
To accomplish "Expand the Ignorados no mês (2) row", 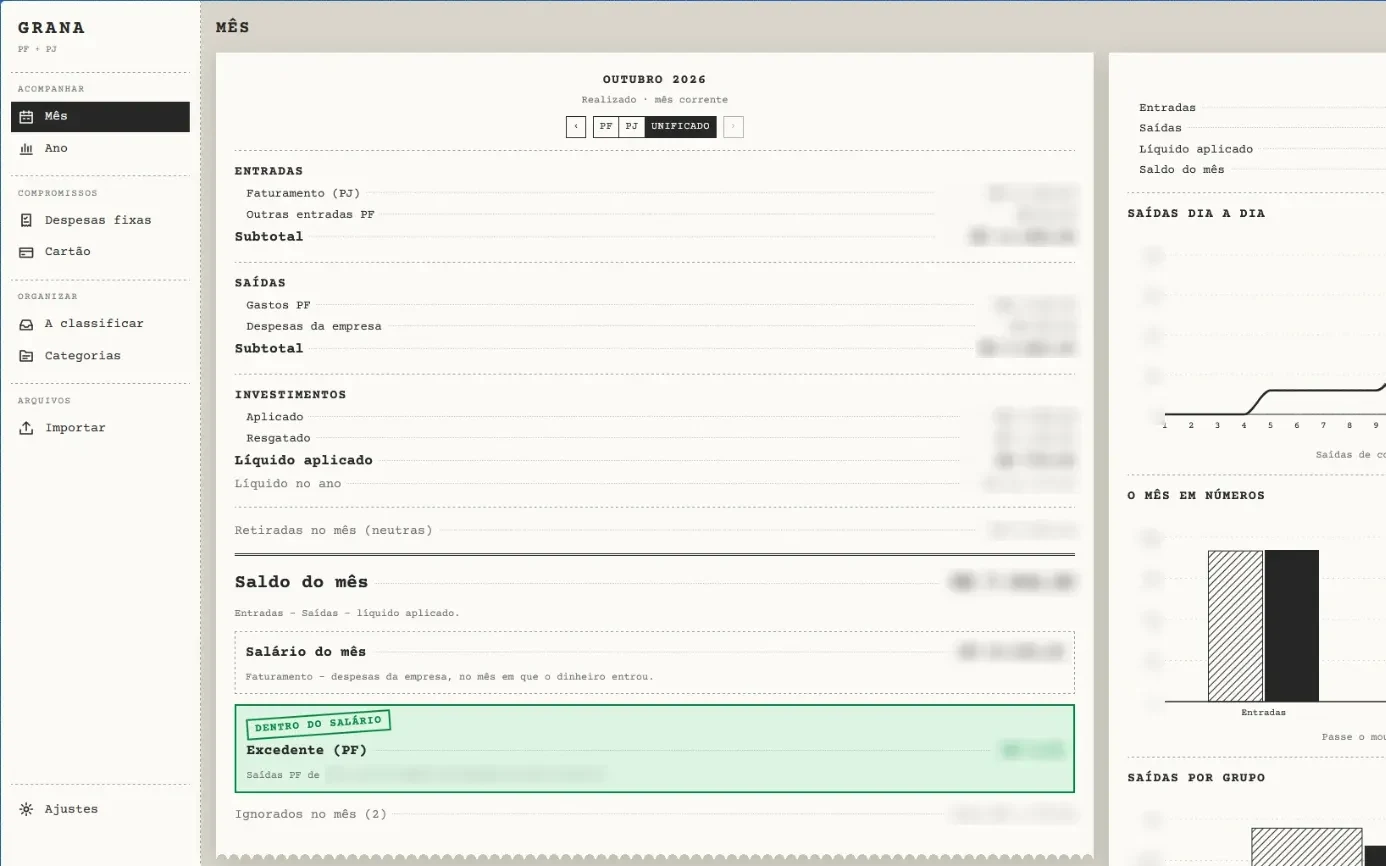I will pos(655,814).
